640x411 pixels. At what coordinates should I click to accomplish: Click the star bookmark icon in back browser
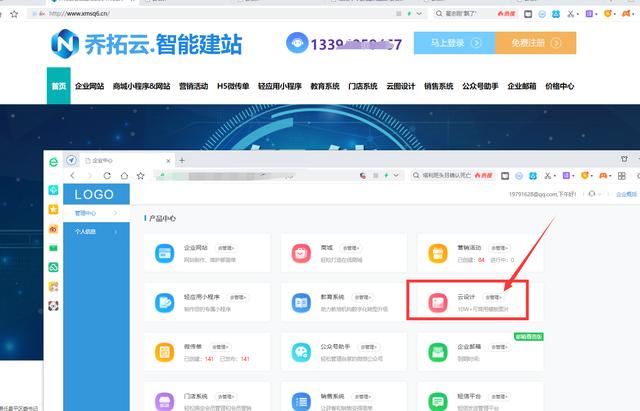tap(14, 14)
